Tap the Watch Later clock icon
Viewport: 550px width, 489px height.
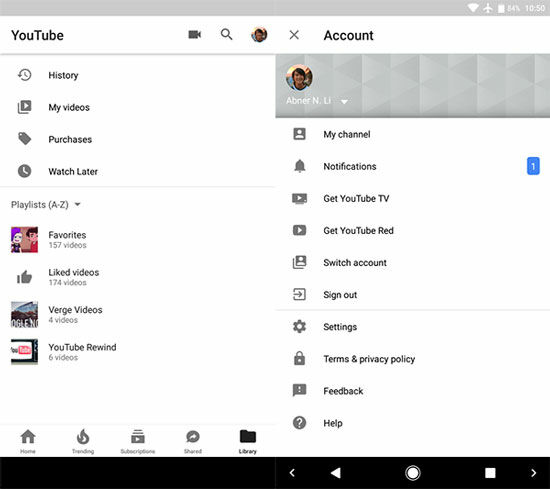click(25, 171)
